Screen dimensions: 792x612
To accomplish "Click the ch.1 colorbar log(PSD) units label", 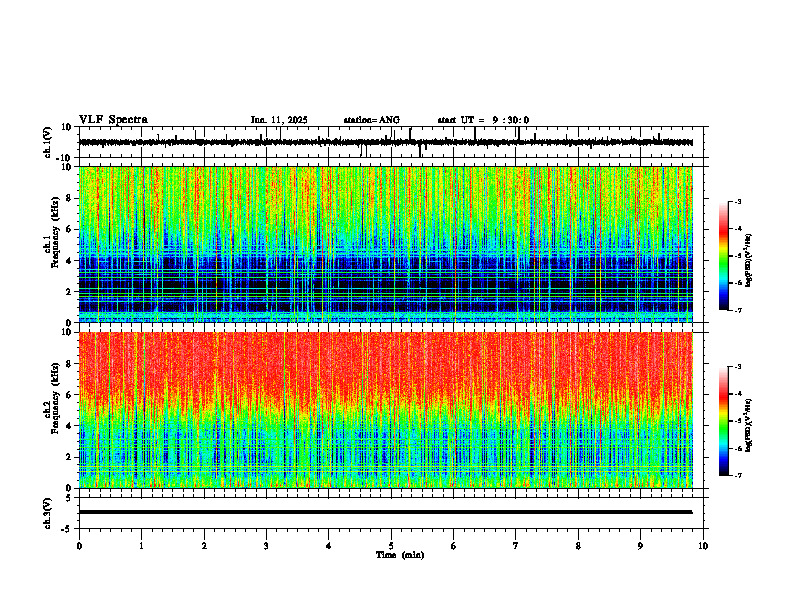I will click(x=749, y=260).
